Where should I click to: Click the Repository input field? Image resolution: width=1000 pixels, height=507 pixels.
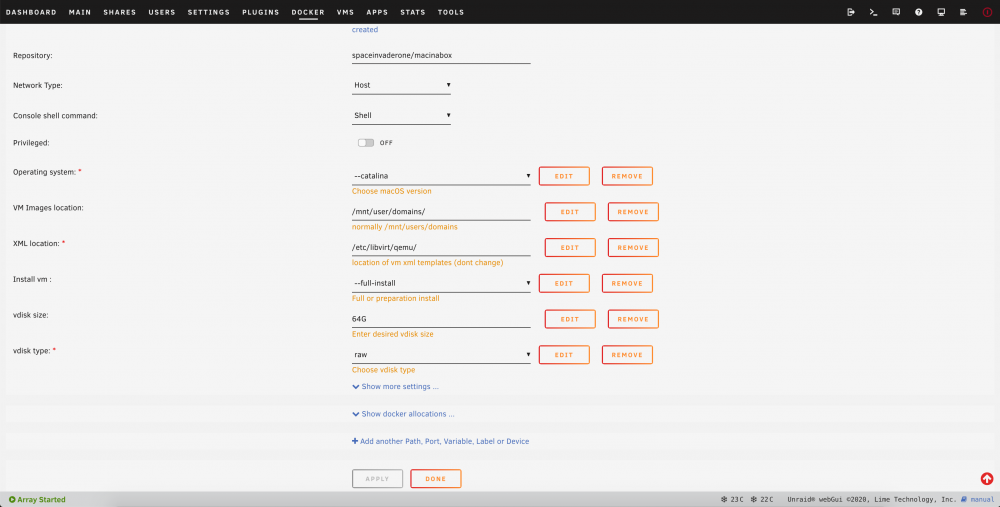(x=441, y=55)
